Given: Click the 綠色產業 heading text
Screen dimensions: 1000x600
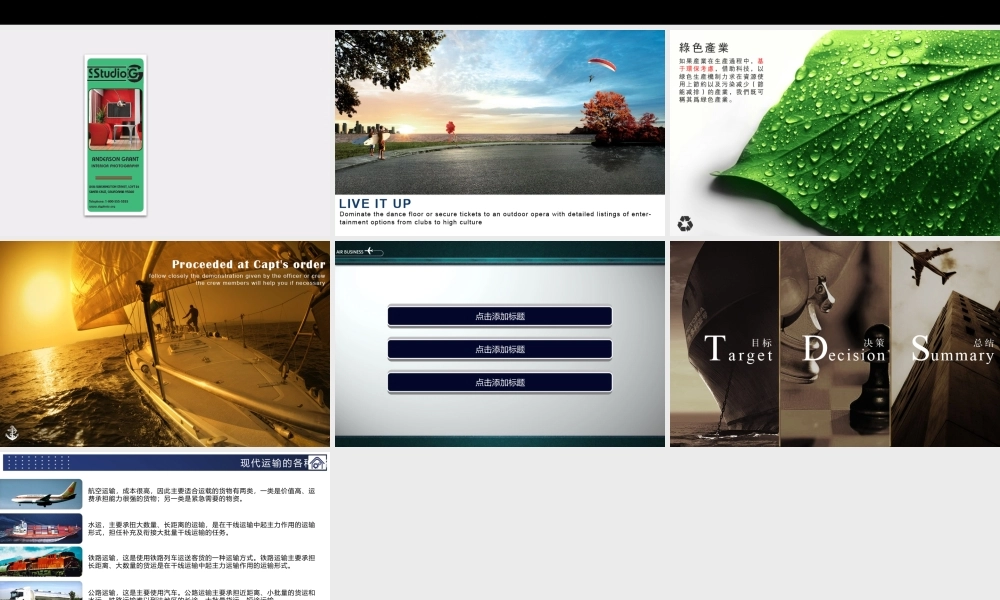Looking at the screenshot, I should 704,47.
